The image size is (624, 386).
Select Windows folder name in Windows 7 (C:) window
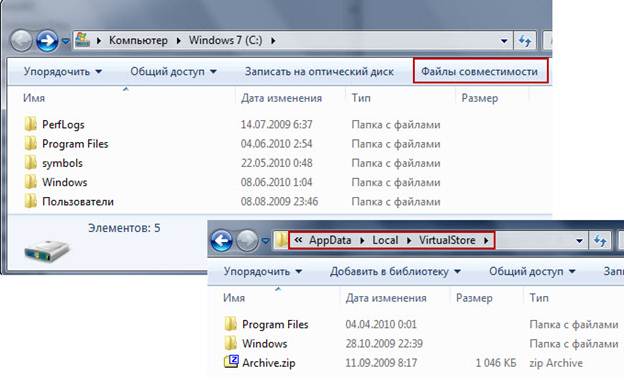[x=64, y=182]
